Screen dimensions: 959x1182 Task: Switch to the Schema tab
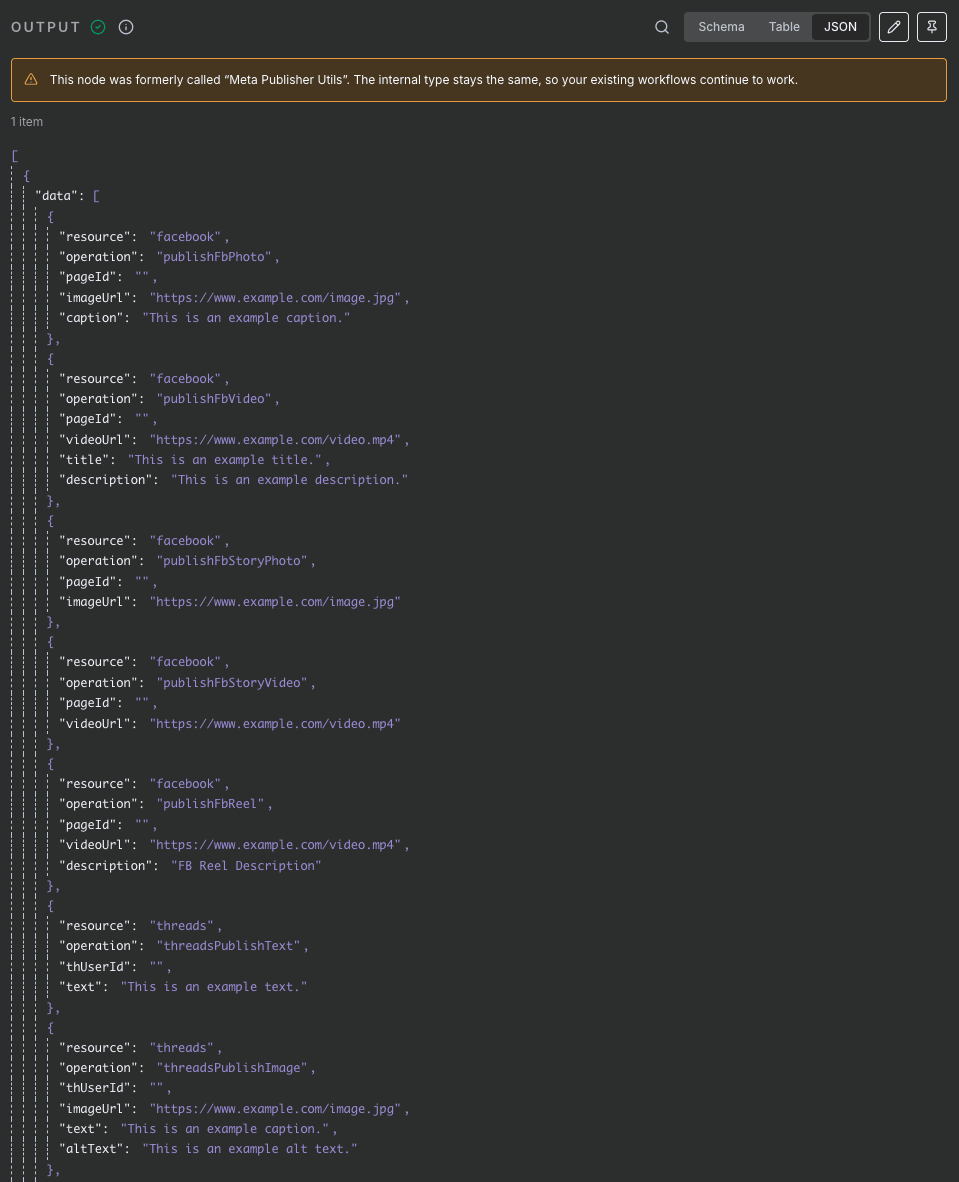pyautogui.click(x=721, y=27)
